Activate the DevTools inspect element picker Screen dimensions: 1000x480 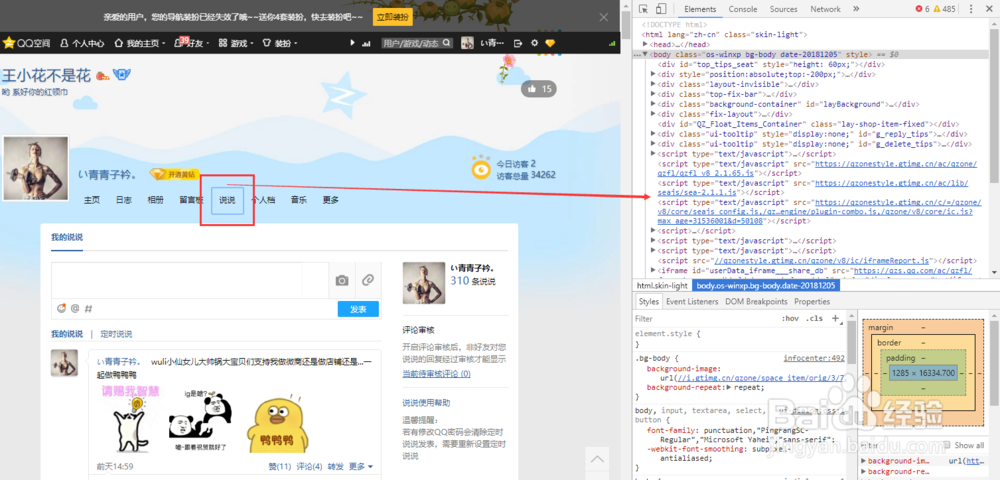(x=643, y=9)
